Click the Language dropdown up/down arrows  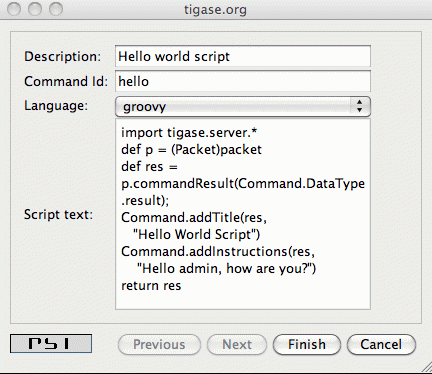coord(359,106)
